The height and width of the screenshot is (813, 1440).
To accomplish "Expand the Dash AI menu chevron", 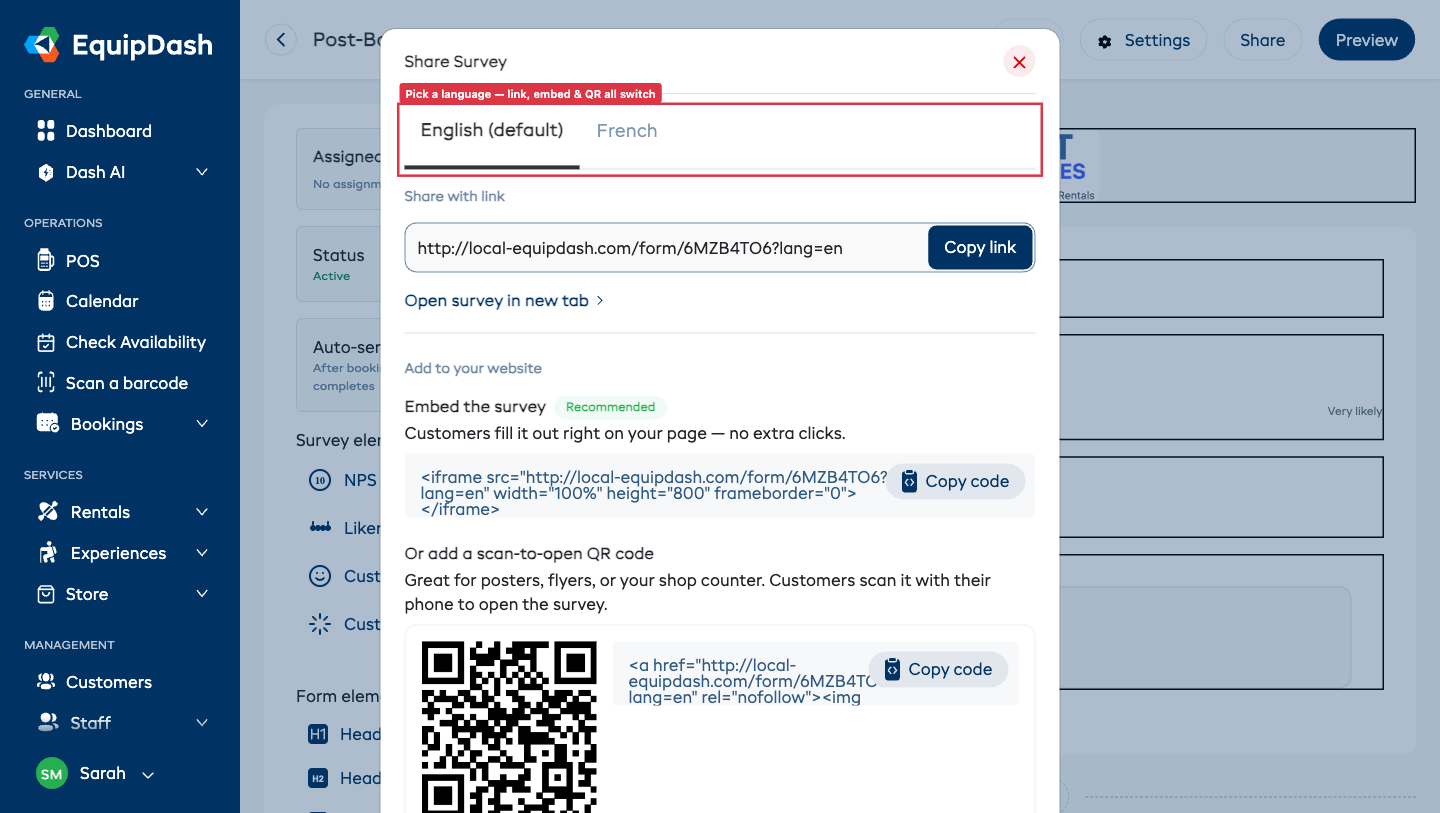I will tap(202, 172).
